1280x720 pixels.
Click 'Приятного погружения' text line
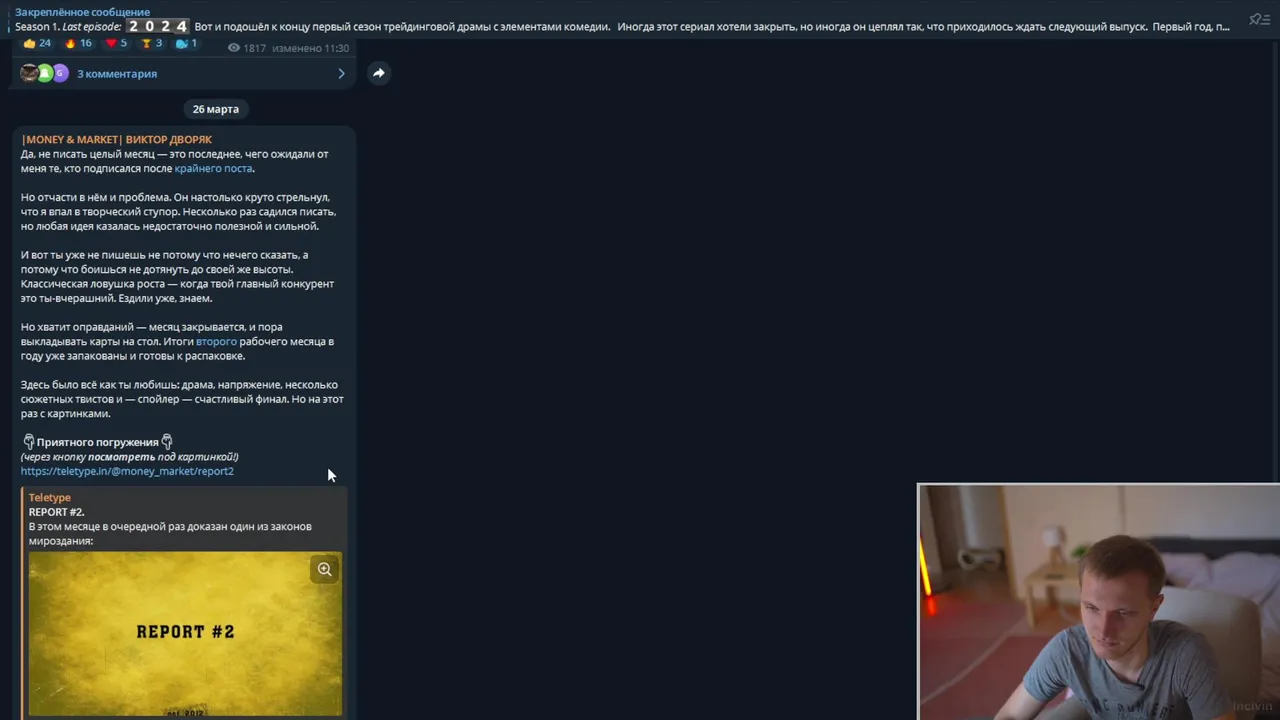pos(97,442)
